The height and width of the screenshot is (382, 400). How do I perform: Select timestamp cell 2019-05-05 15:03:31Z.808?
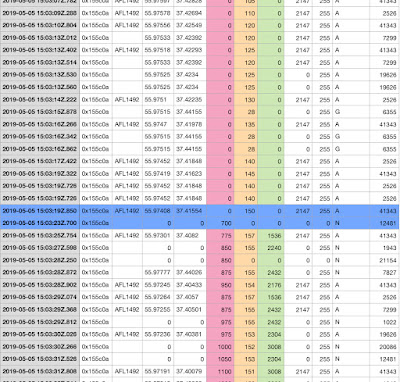tap(40, 371)
